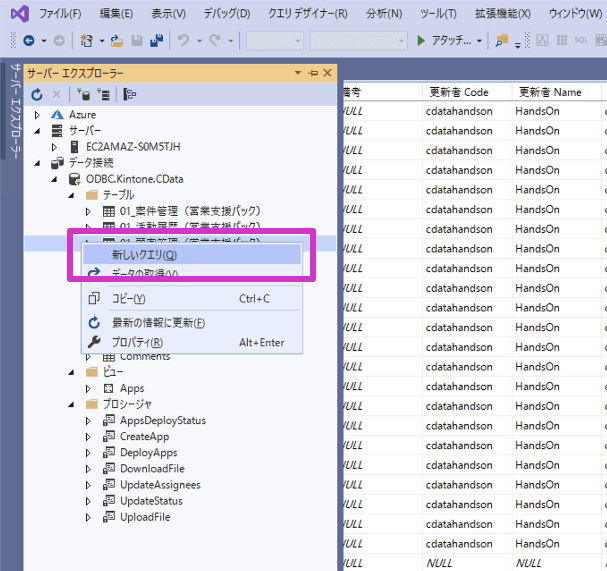Expand the 01_案件管理 table node
This screenshot has height=571, width=607.
(x=88, y=212)
